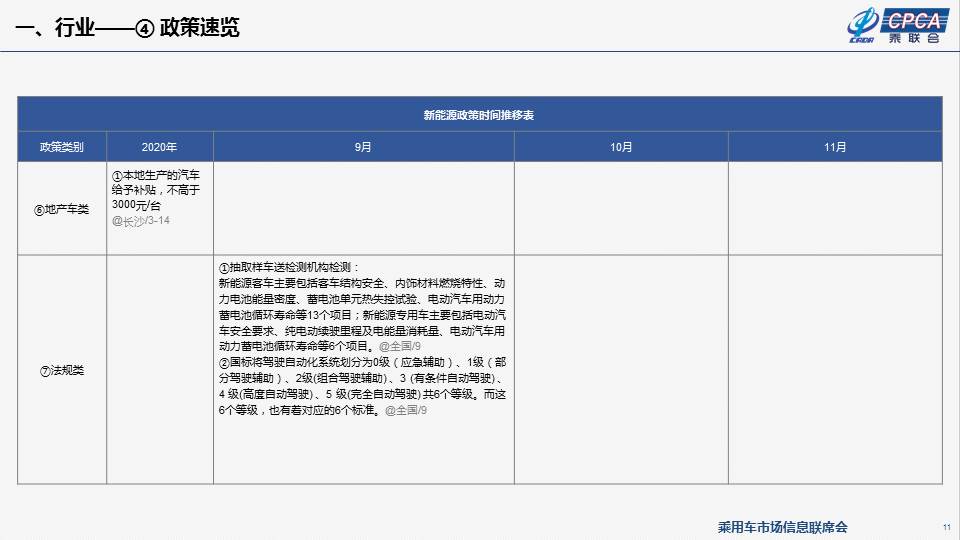Click the CPCA logo in top right
The image size is (960, 540).
click(914, 26)
